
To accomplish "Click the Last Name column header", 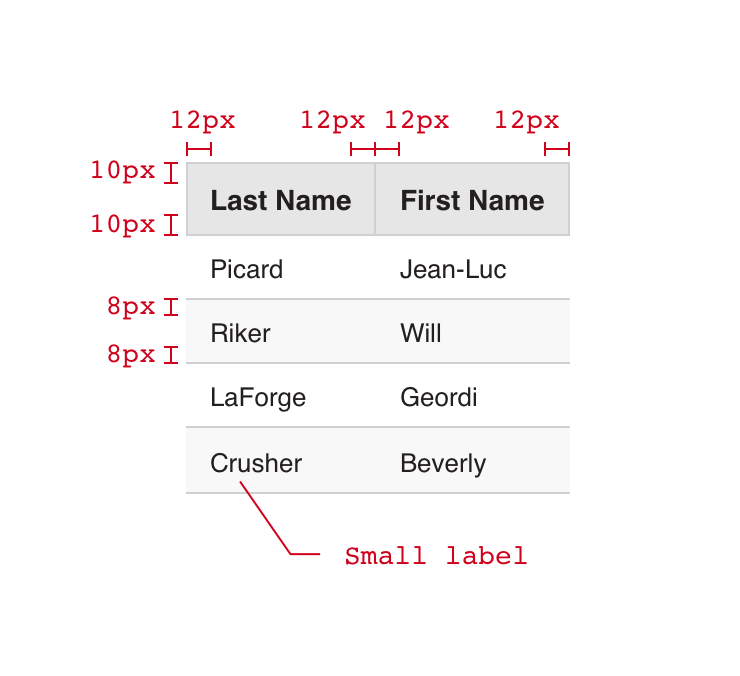I will pyautogui.click(x=281, y=200).
